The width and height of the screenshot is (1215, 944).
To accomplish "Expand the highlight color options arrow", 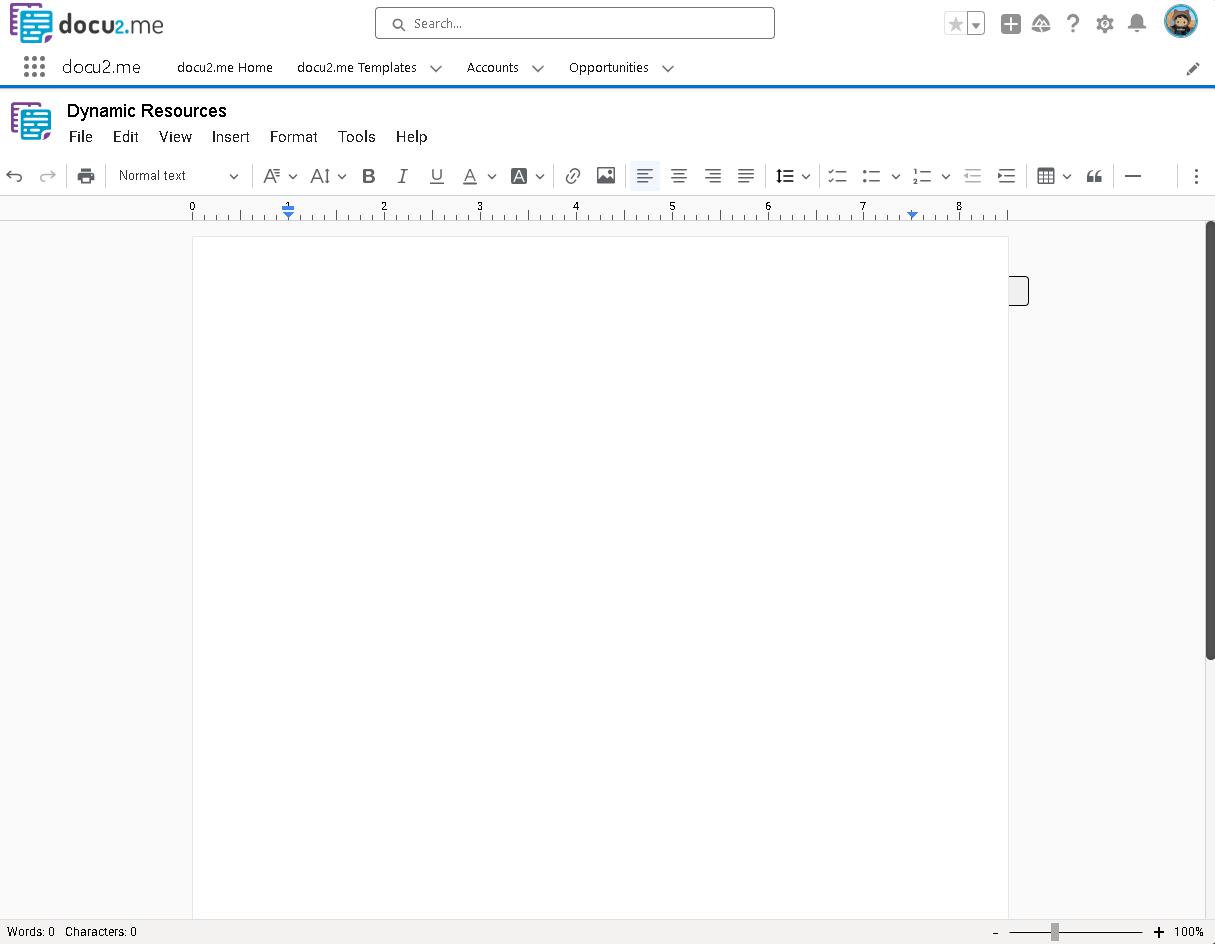I will (x=540, y=177).
